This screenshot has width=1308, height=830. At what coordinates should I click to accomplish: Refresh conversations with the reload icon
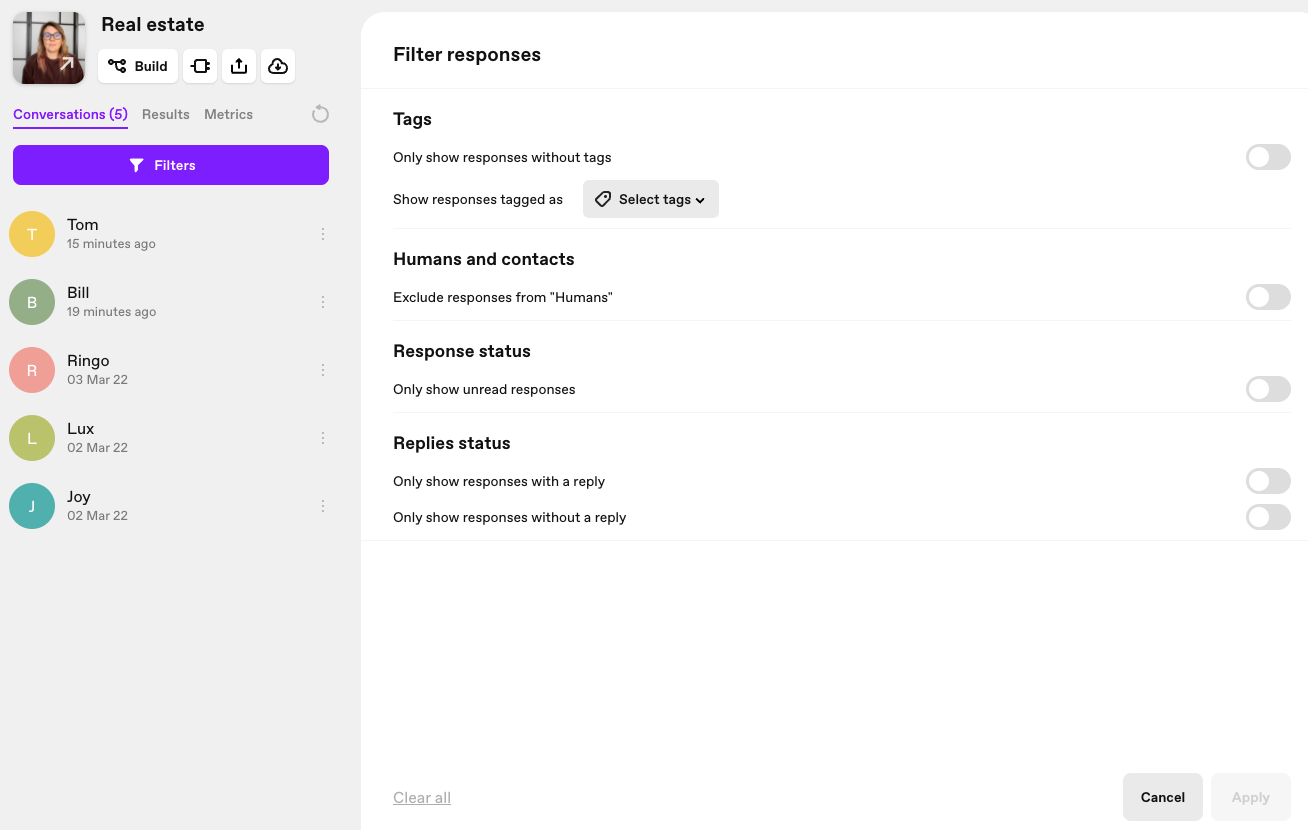(320, 114)
